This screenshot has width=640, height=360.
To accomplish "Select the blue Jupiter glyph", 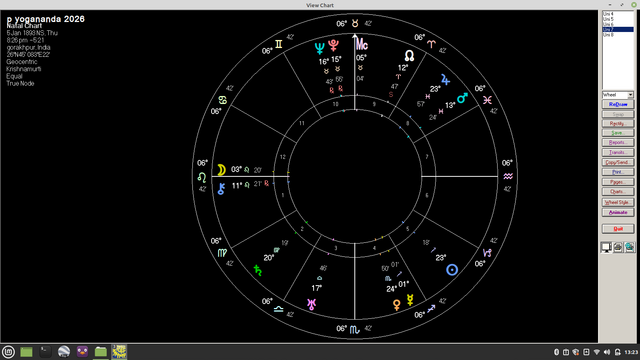I will coord(445,80).
